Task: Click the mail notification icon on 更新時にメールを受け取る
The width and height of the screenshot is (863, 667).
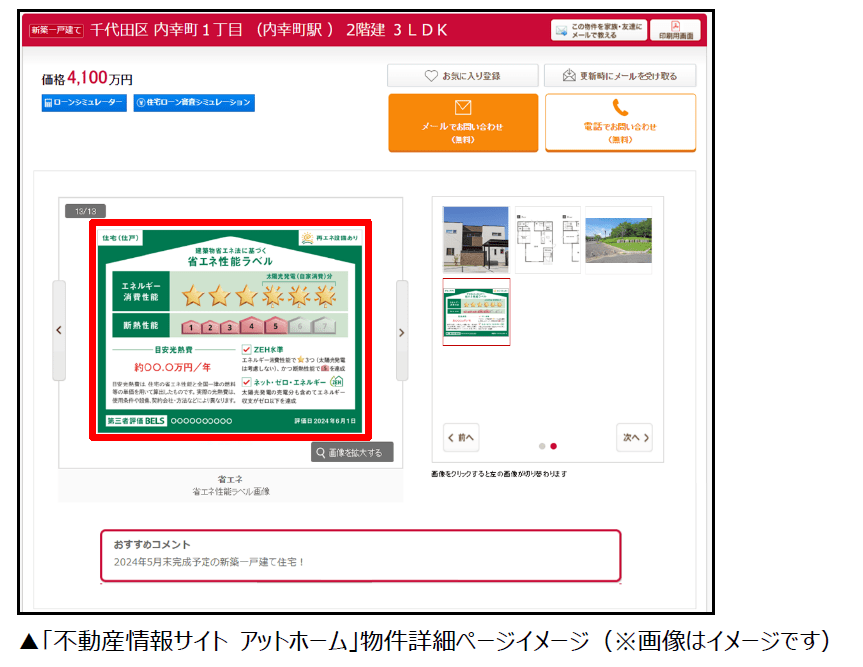Action: [571, 75]
